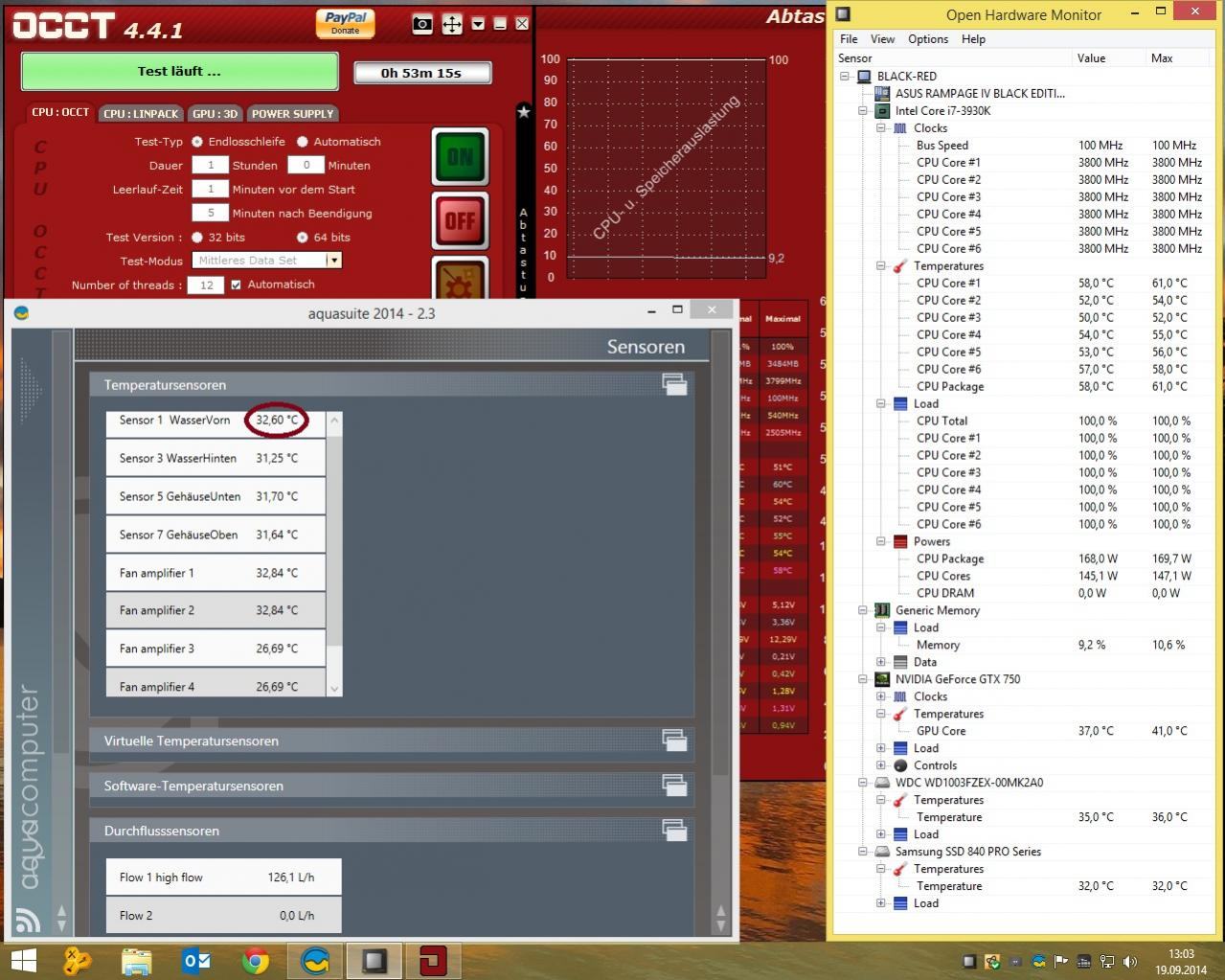The image size is (1225, 980).
Task: Choose the 32 bits test version
Action: click(197, 238)
